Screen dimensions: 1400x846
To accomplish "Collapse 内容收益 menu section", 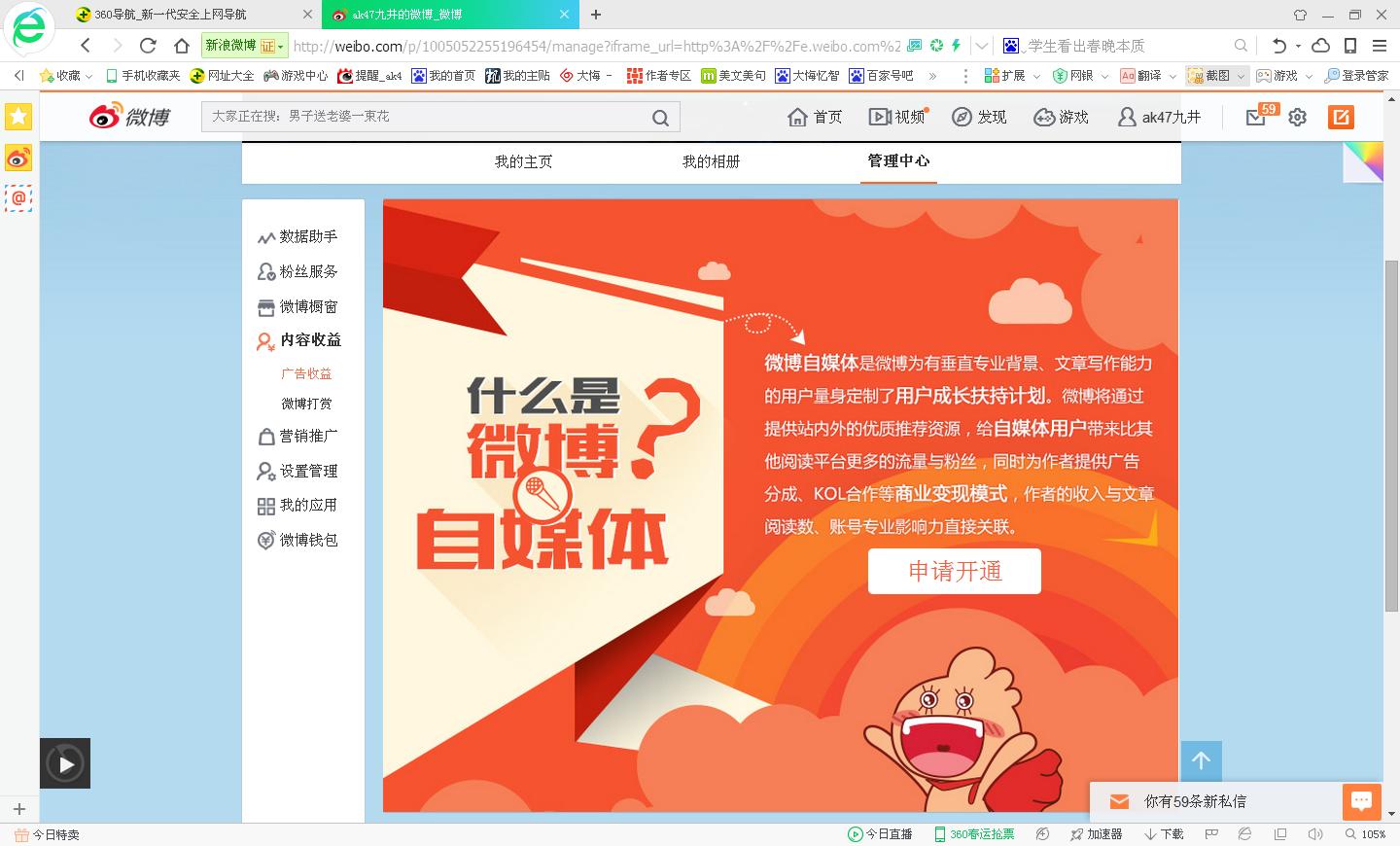I will 298,340.
